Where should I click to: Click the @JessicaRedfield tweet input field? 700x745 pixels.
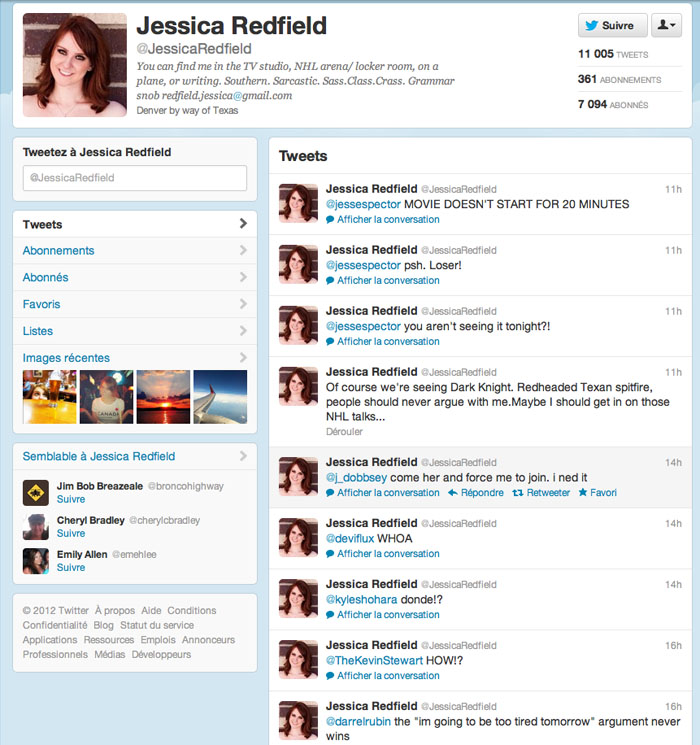click(134, 178)
